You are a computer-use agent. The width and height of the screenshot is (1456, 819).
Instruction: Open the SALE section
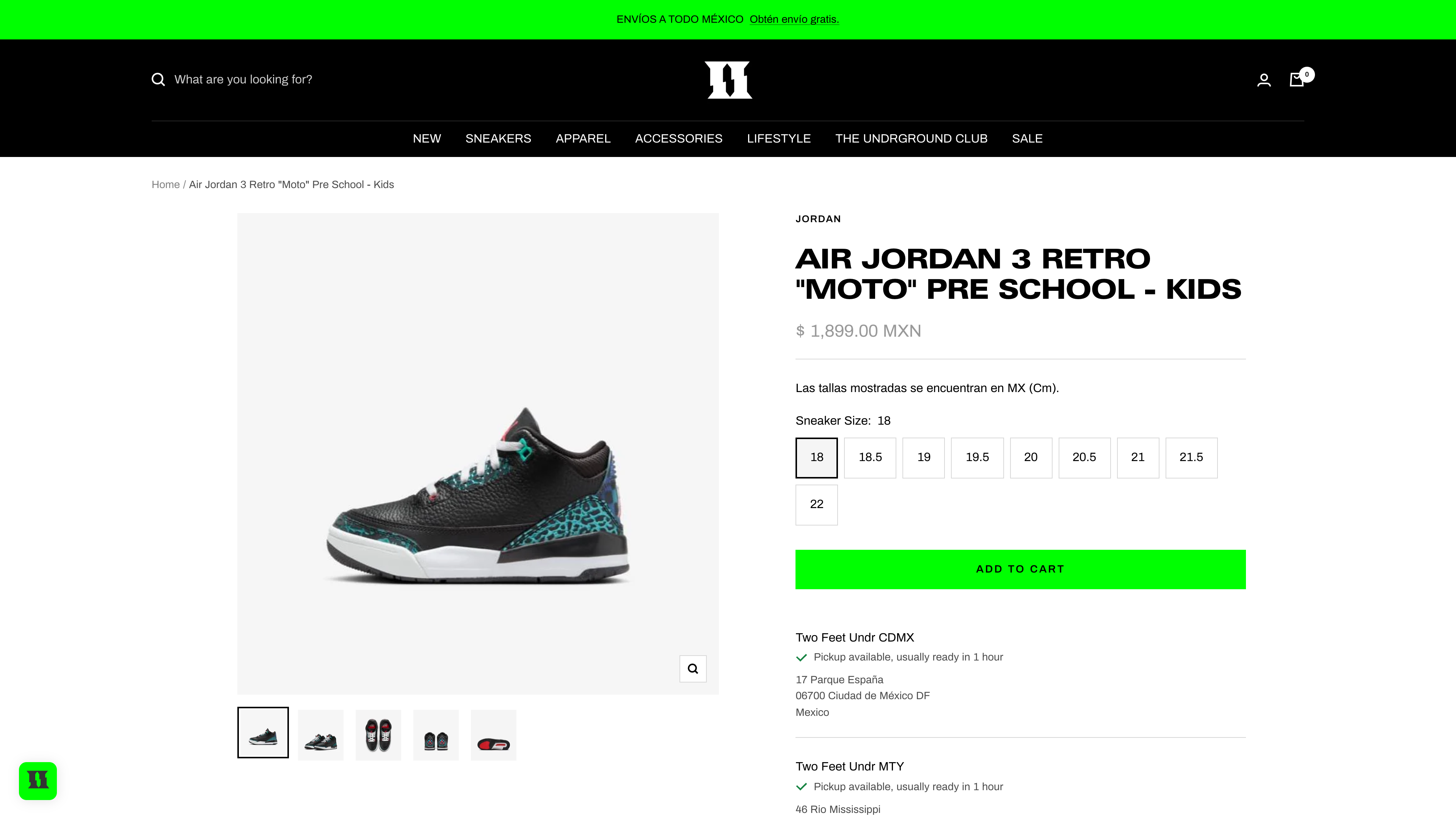pos(1027,138)
